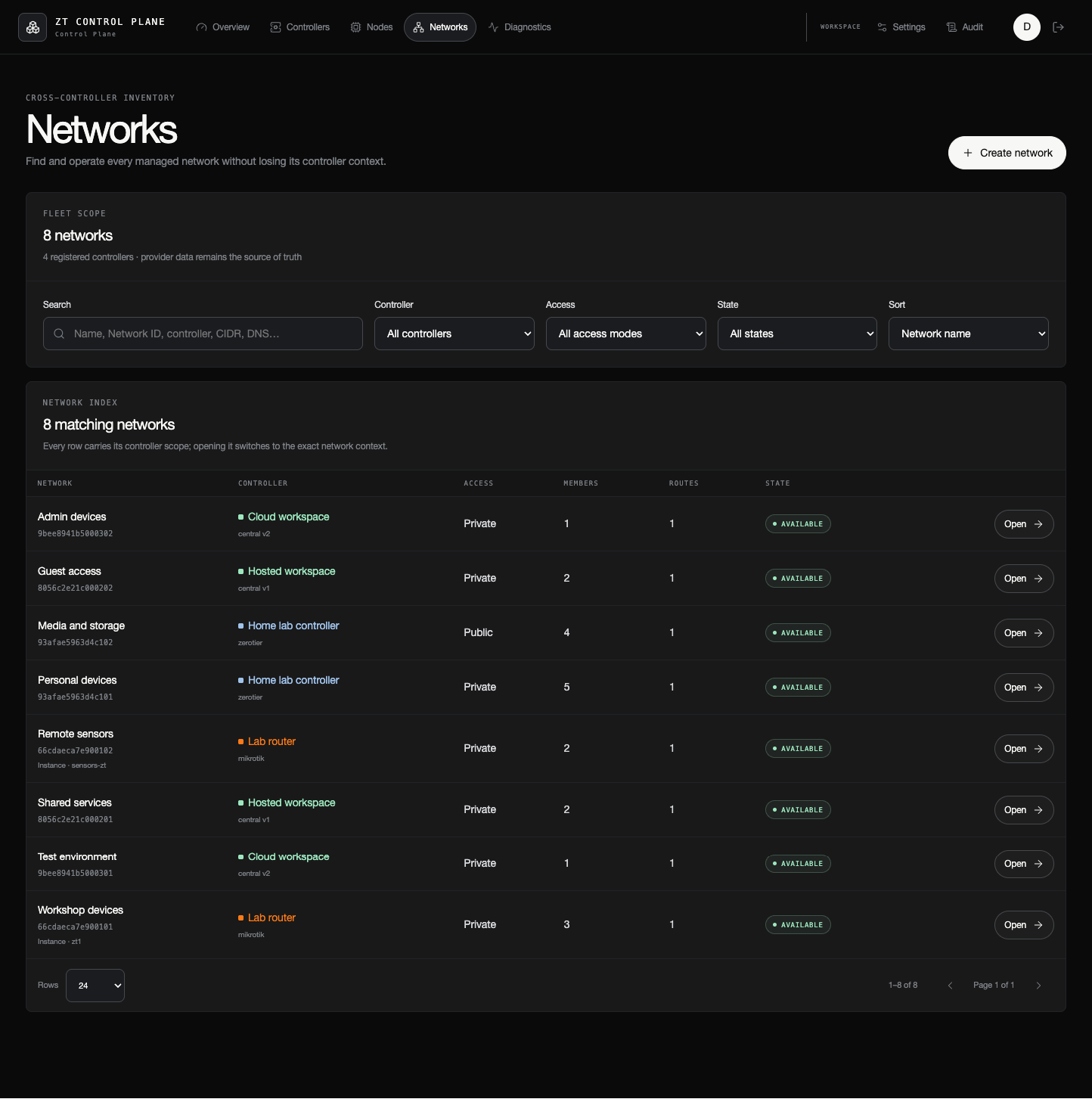Click the STATE column header
Screen dimensions: 1092x1099
pyautogui.click(x=777, y=483)
